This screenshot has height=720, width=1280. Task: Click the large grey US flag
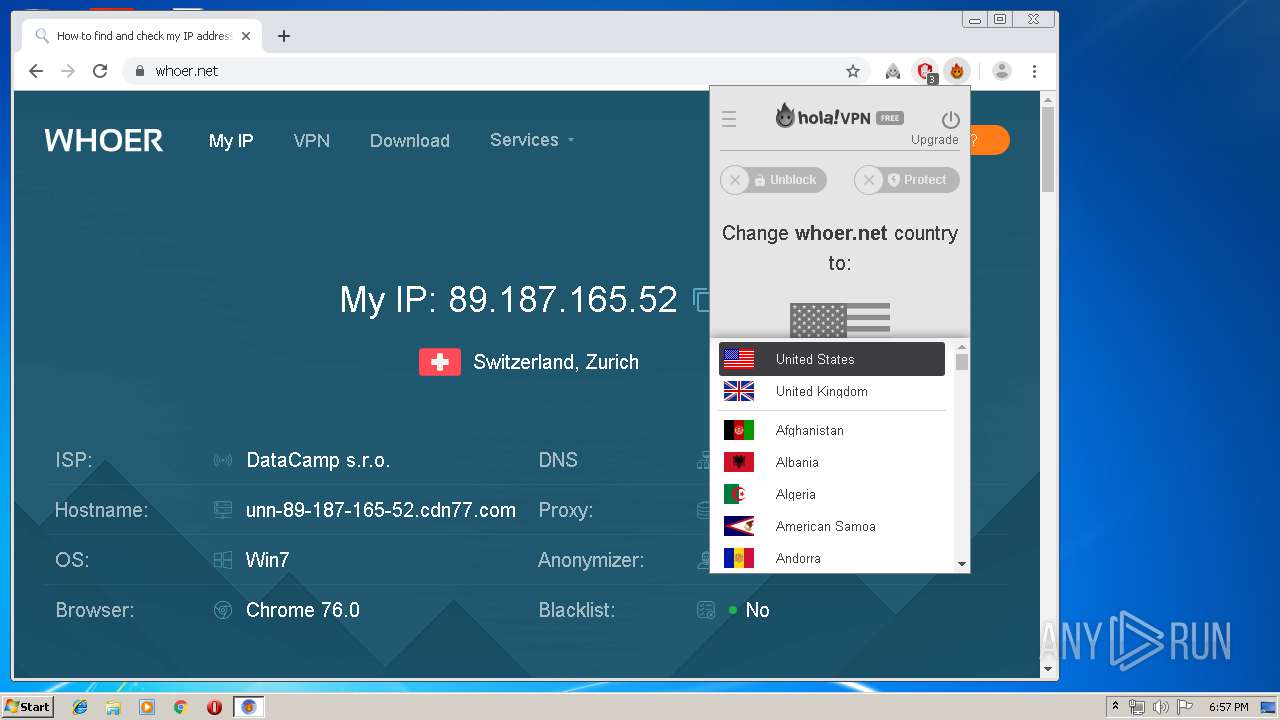[x=840, y=320]
